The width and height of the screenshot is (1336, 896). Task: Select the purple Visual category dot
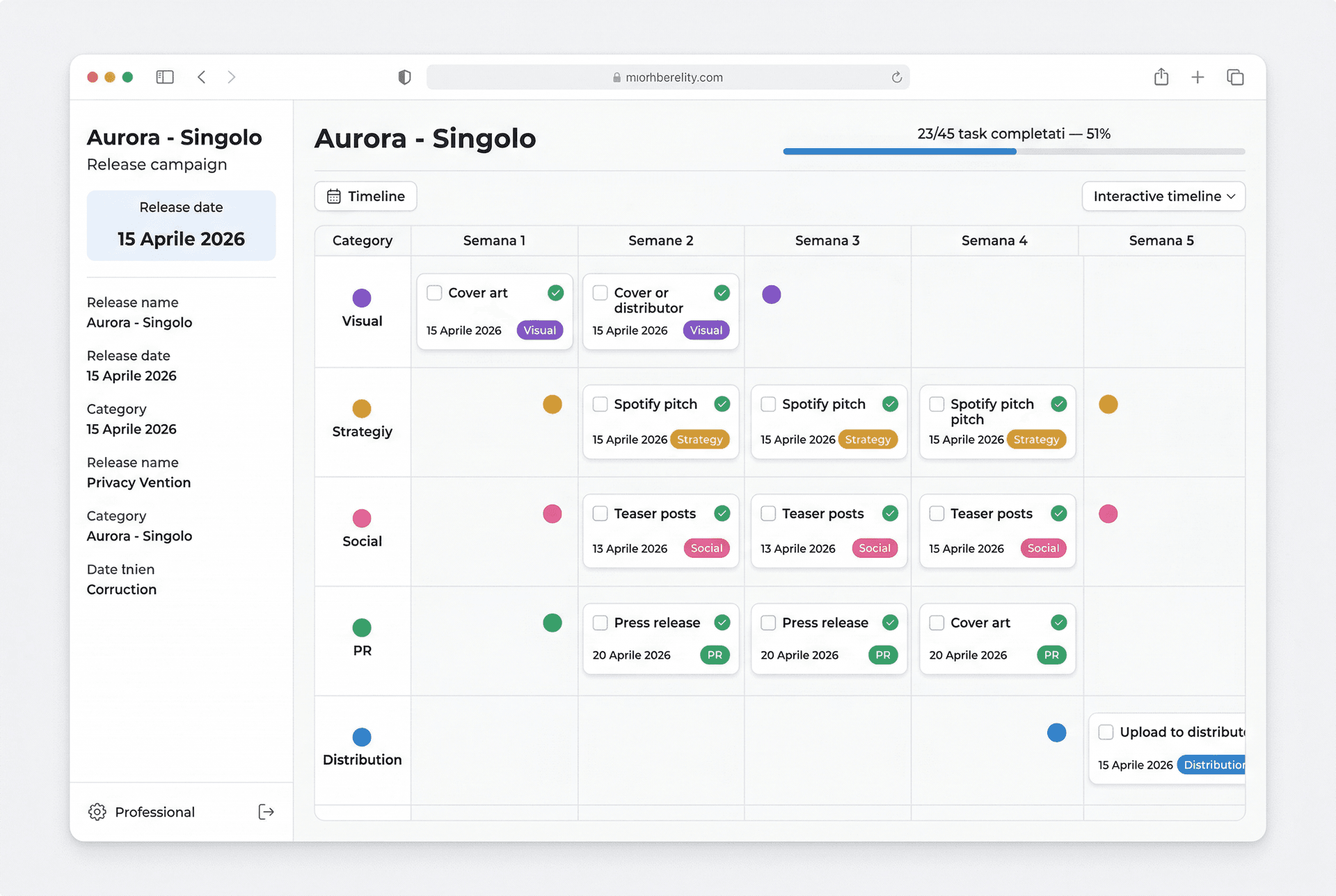pos(361,298)
